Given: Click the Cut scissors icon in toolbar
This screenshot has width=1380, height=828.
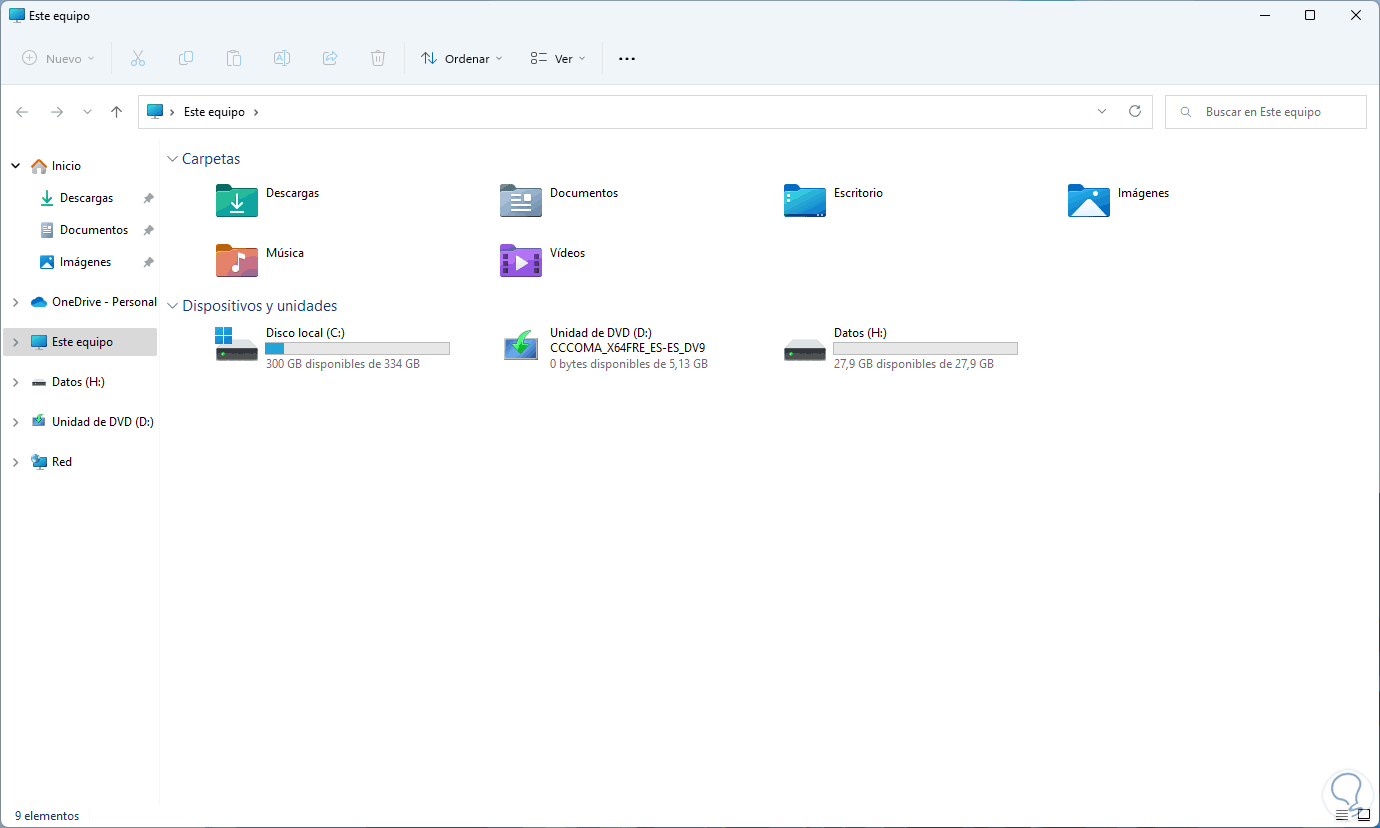Looking at the screenshot, I should [x=138, y=59].
